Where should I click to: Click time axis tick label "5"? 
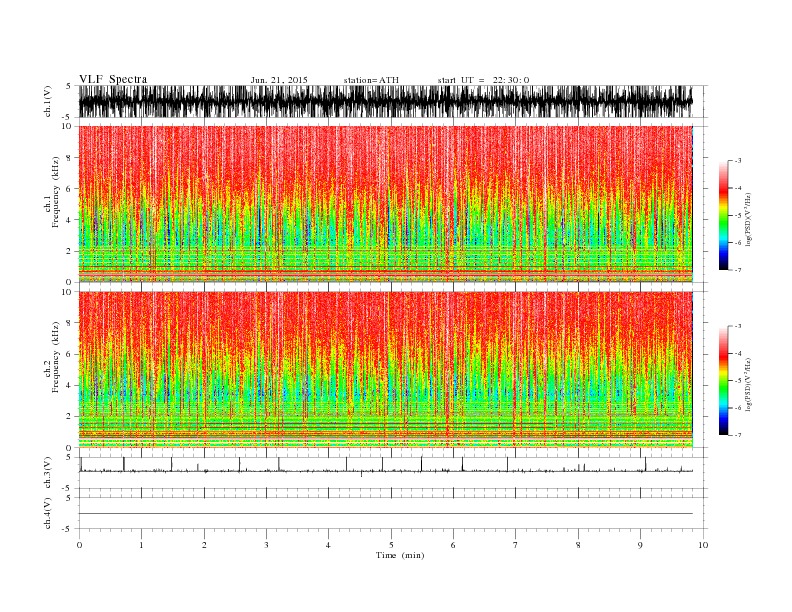coord(391,545)
